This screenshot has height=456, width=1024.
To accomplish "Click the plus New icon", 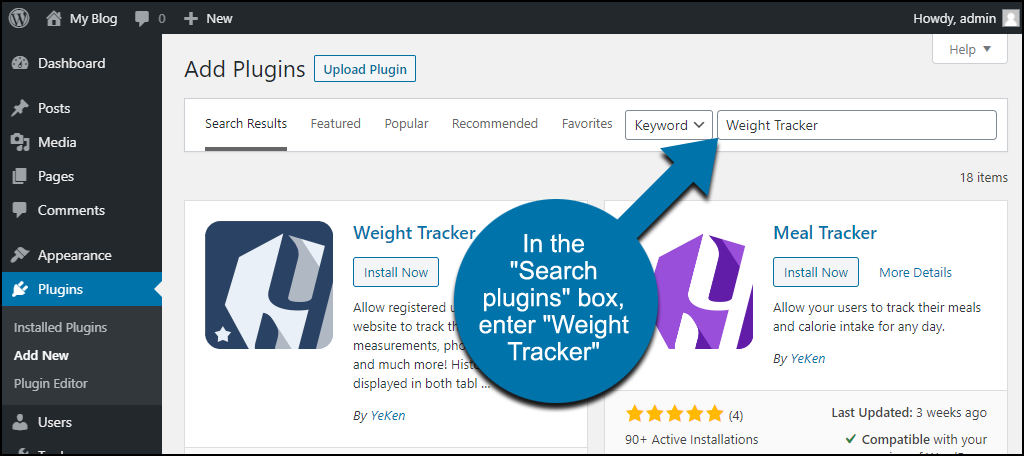I will [x=191, y=19].
